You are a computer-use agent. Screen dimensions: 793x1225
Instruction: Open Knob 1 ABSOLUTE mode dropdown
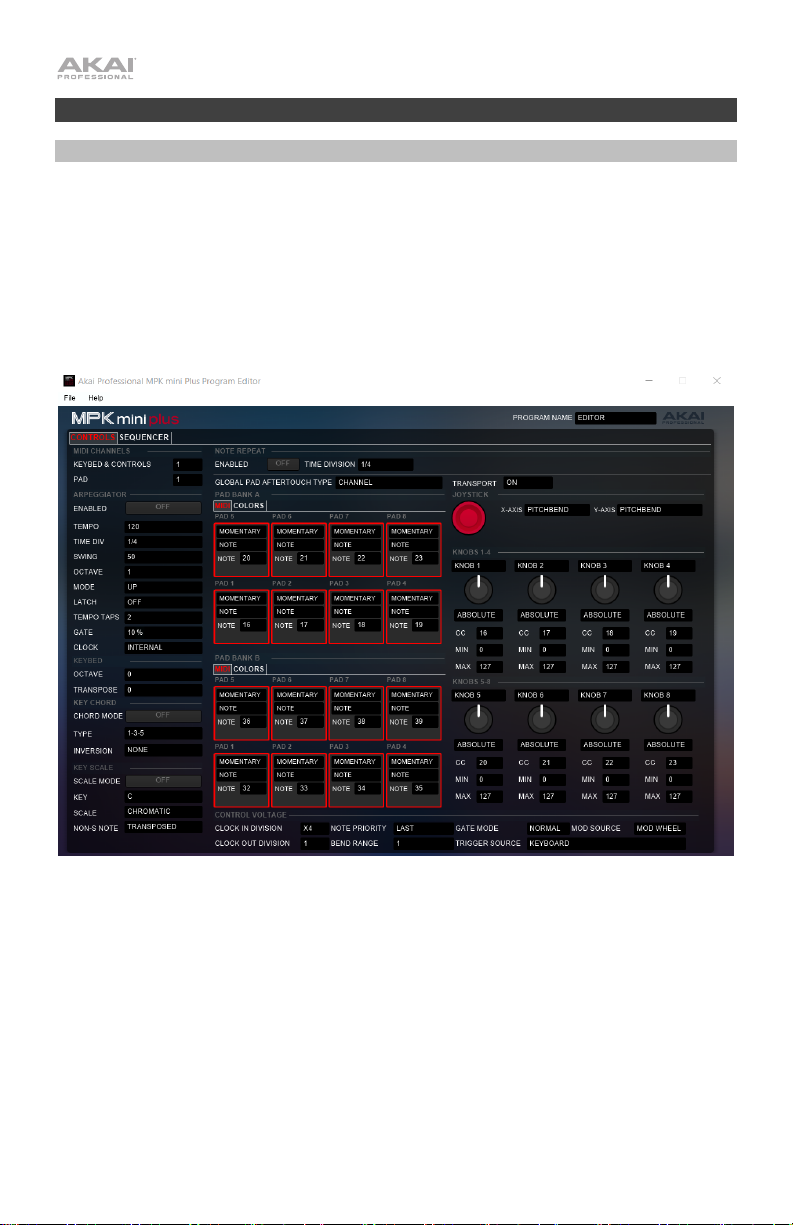coord(479,615)
